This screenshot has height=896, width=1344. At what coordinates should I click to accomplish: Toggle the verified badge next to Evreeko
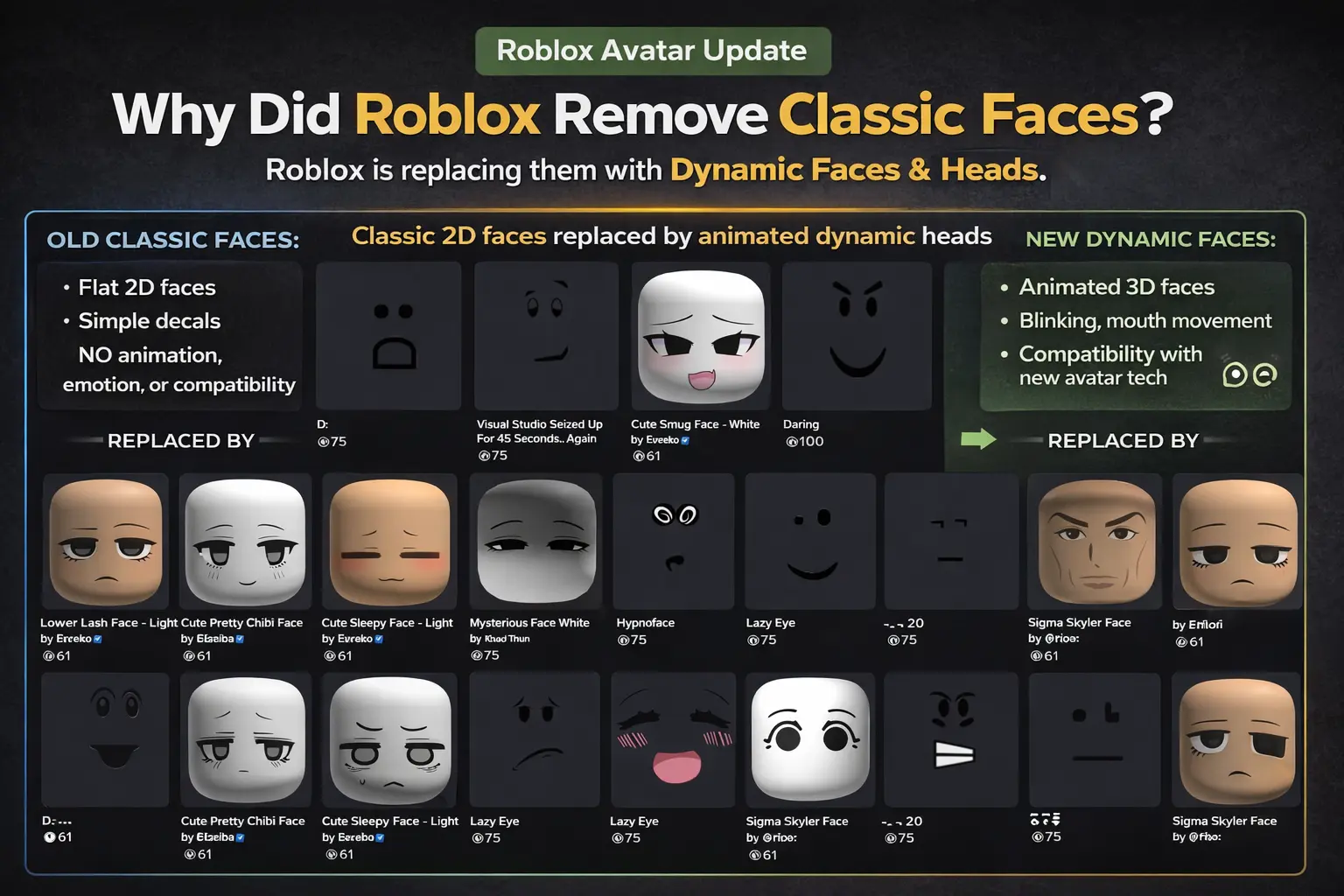(x=687, y=439)
